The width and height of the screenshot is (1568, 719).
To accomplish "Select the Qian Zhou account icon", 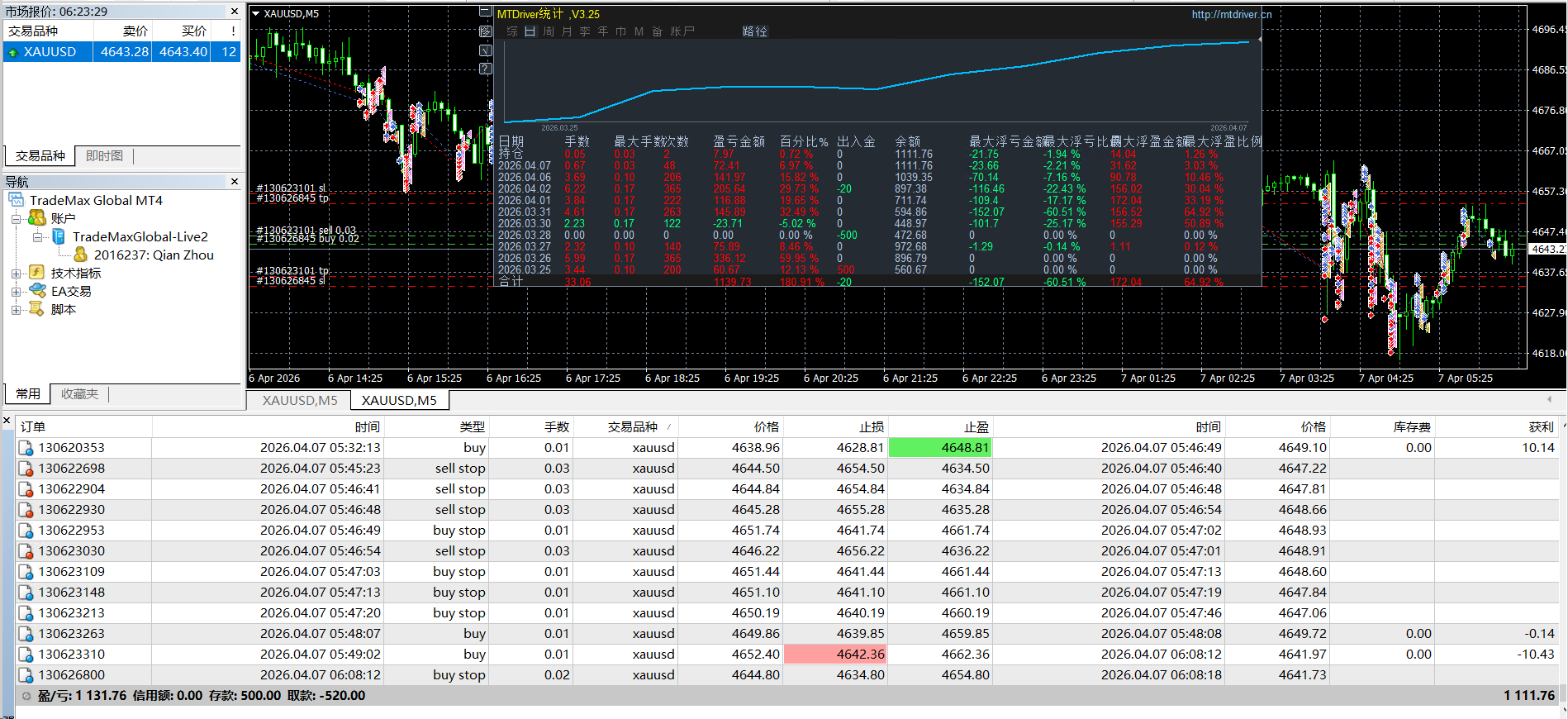I will coord(80,255).
